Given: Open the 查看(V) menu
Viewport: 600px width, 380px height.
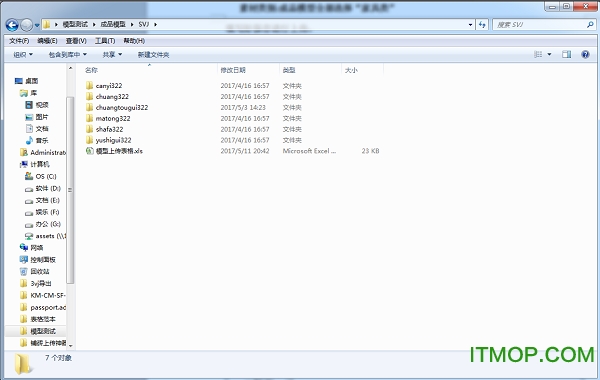Looking at the screenshot, I should pos(76,41).
